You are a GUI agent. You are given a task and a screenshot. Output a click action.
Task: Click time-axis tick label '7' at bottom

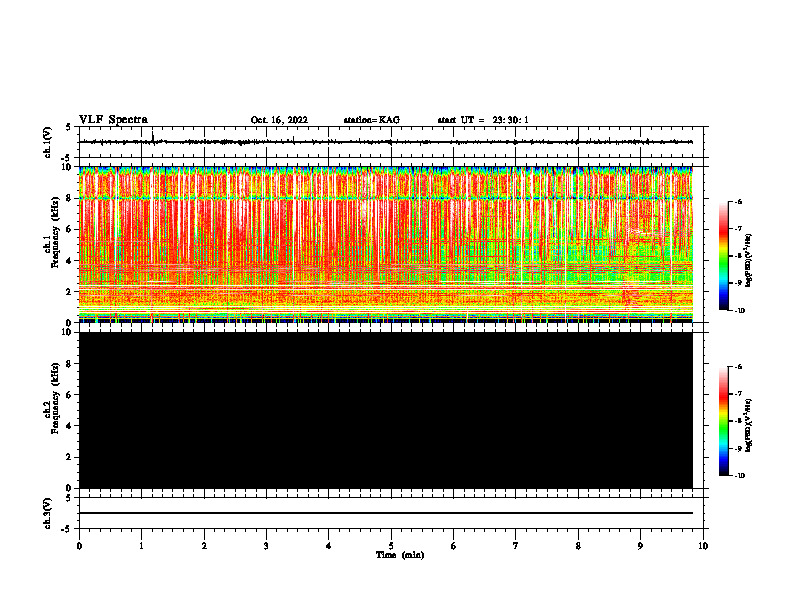[x=516, y=546]
